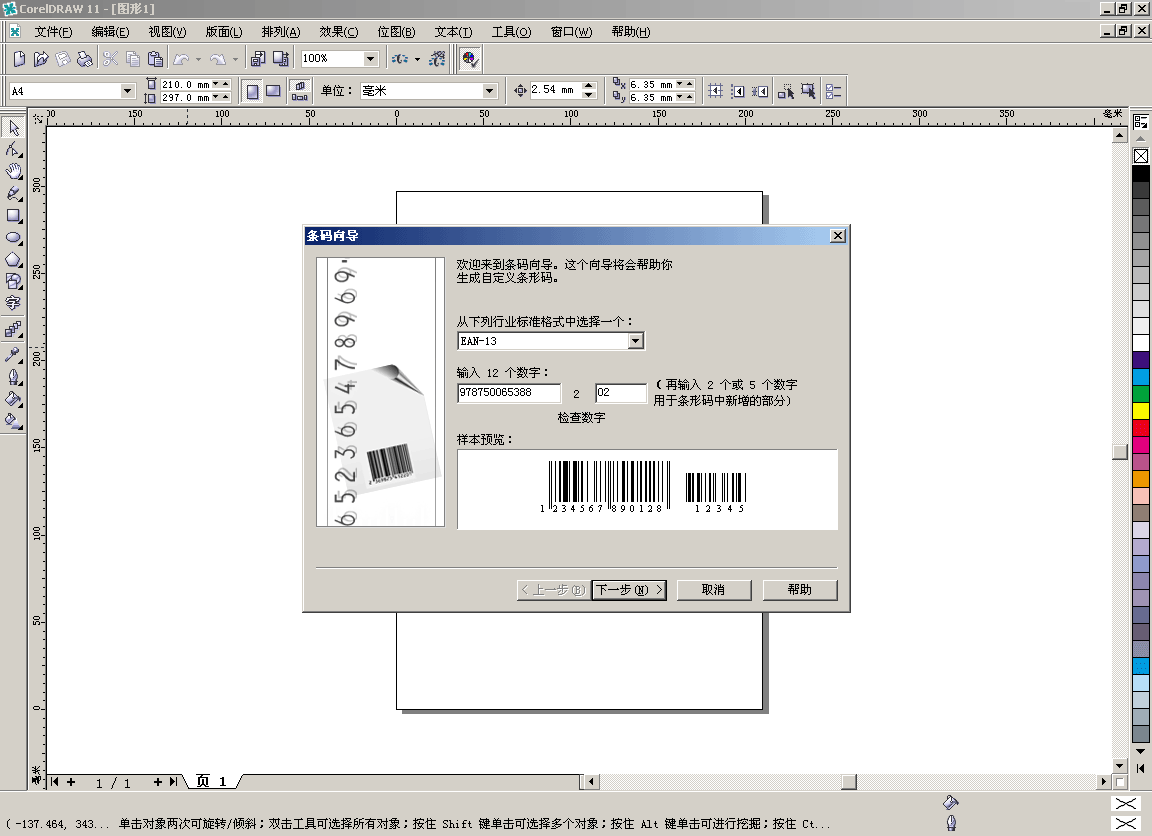Click the no-color X swatch in palette
The width and height of the screenshot is (1152, 836).
[x=1140, y=156]
